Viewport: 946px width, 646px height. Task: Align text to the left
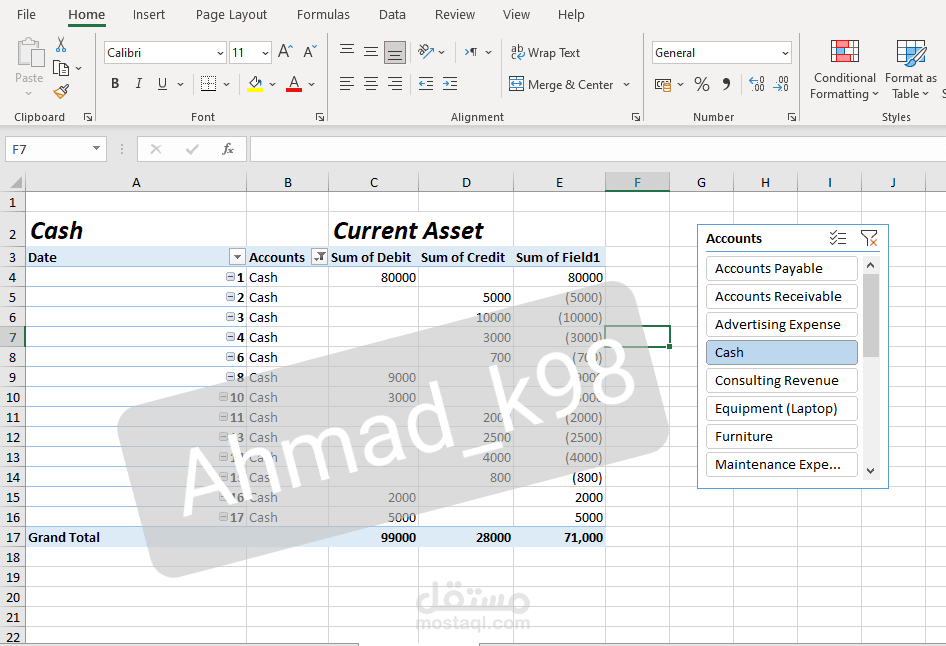click(347, 84)
